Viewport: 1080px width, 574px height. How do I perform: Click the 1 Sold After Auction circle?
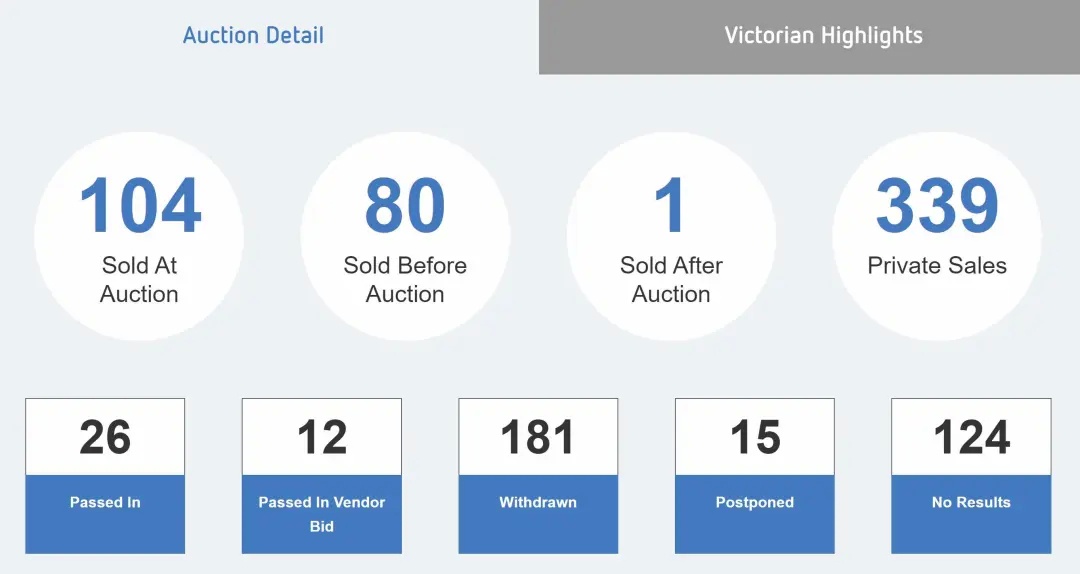[671, 236]
